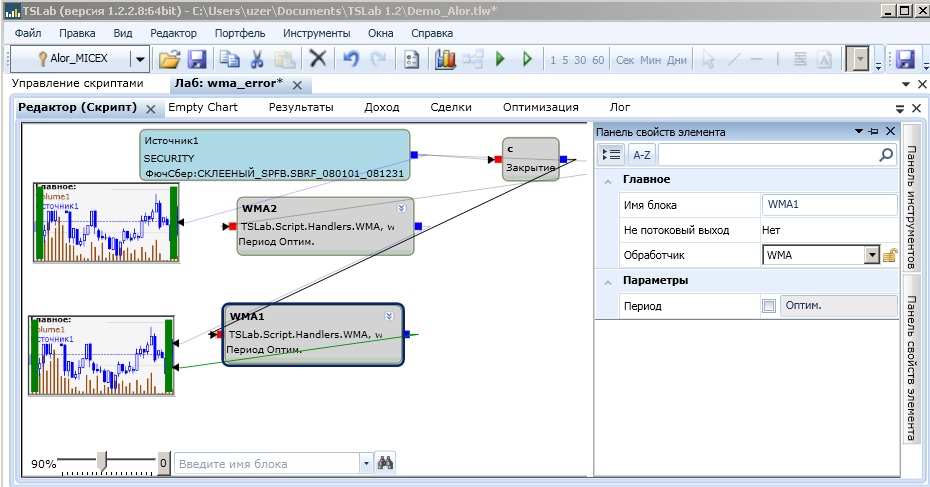Image resolution: width=930 pixels, height=487 pixels.
Task: Collapse the Параметры property section
Action: 607,280
